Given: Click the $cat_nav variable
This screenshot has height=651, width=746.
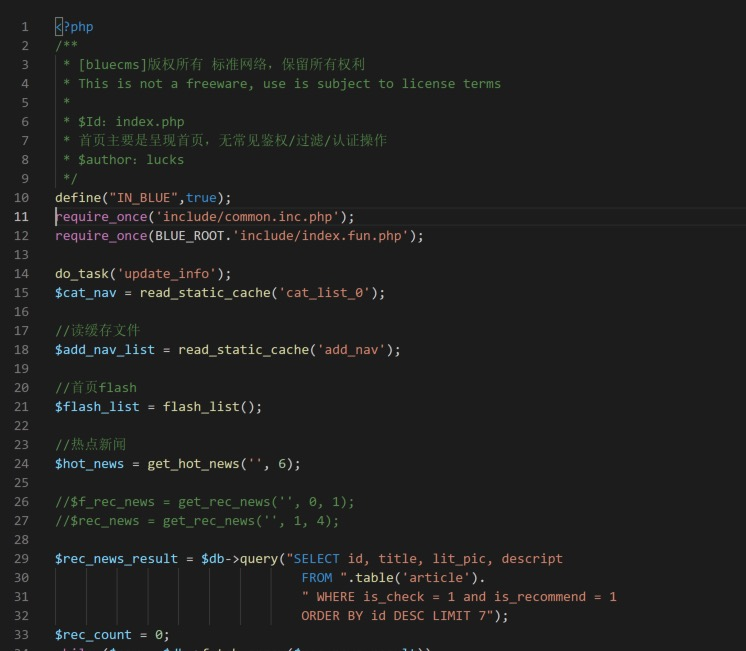Looking at the screenshot, I should point(86,293).
